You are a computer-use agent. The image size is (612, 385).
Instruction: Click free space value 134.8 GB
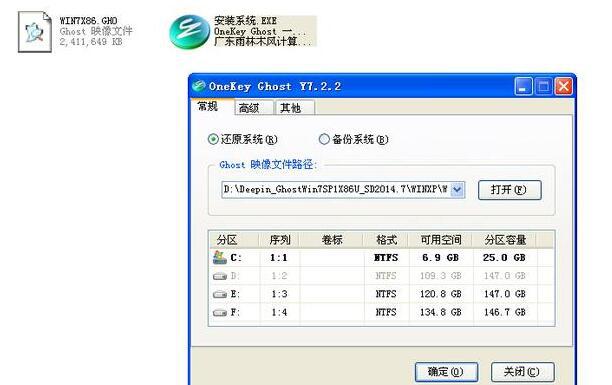[441, 312]
